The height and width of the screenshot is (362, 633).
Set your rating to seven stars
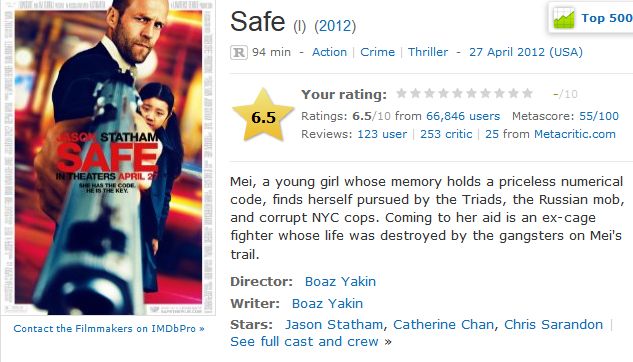(x=485, y=94)
